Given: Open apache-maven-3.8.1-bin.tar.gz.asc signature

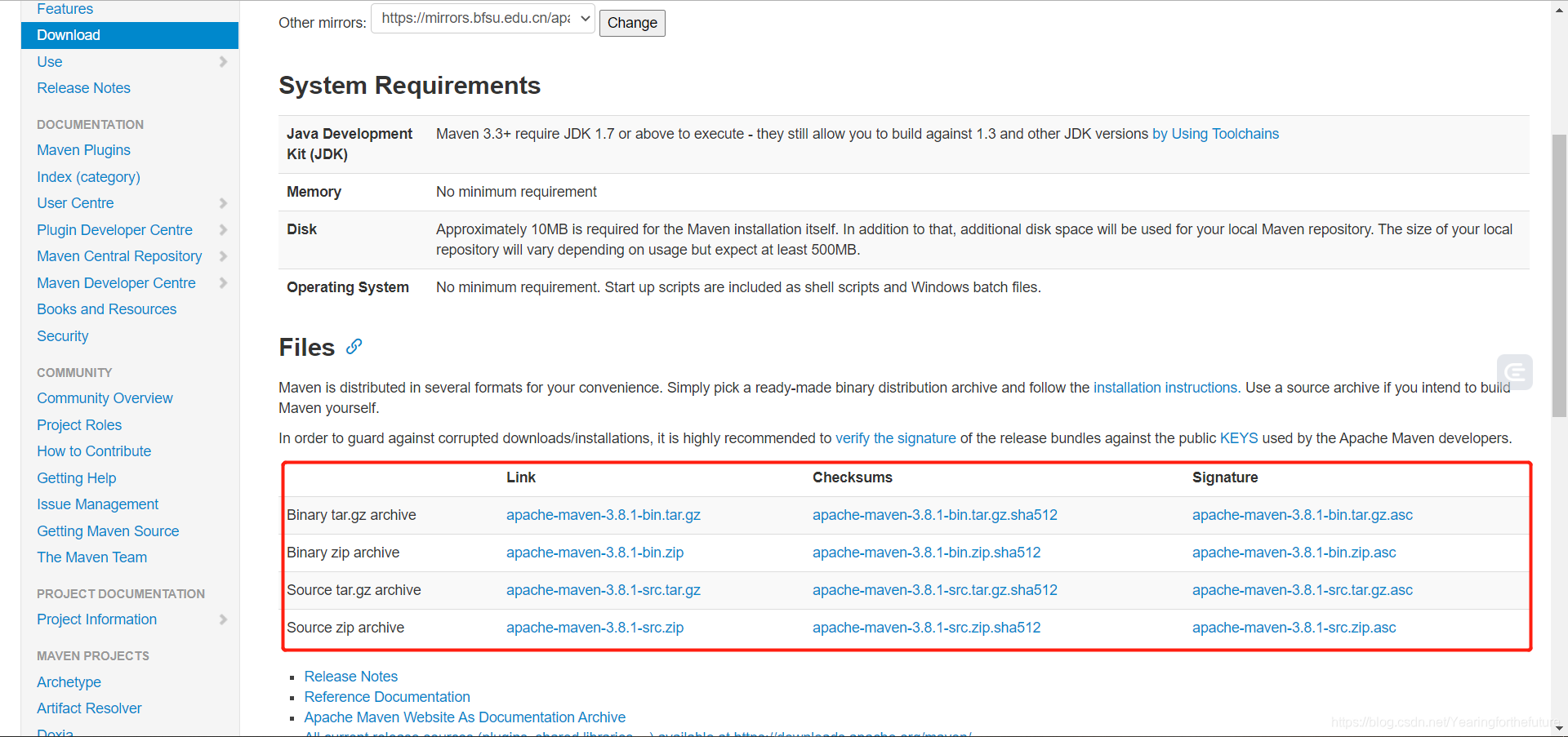Looking at the screenshot, I should 1302,515.
